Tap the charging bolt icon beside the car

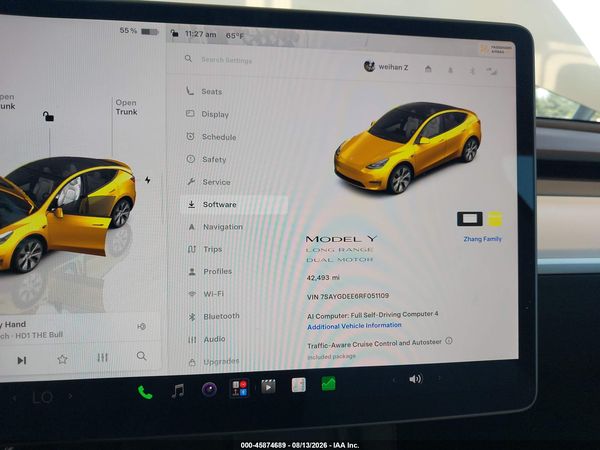point(148,180)
